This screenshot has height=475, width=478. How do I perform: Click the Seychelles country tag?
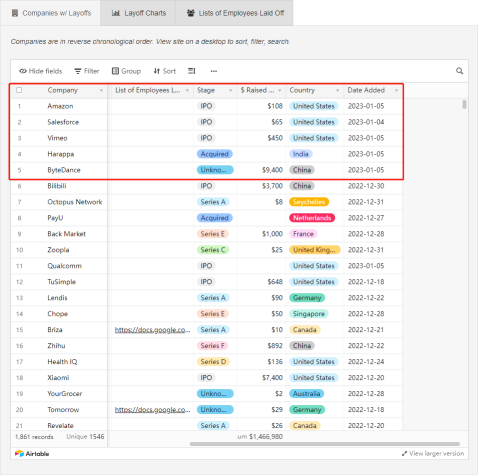pyautogui.click(x=309, y=202)
